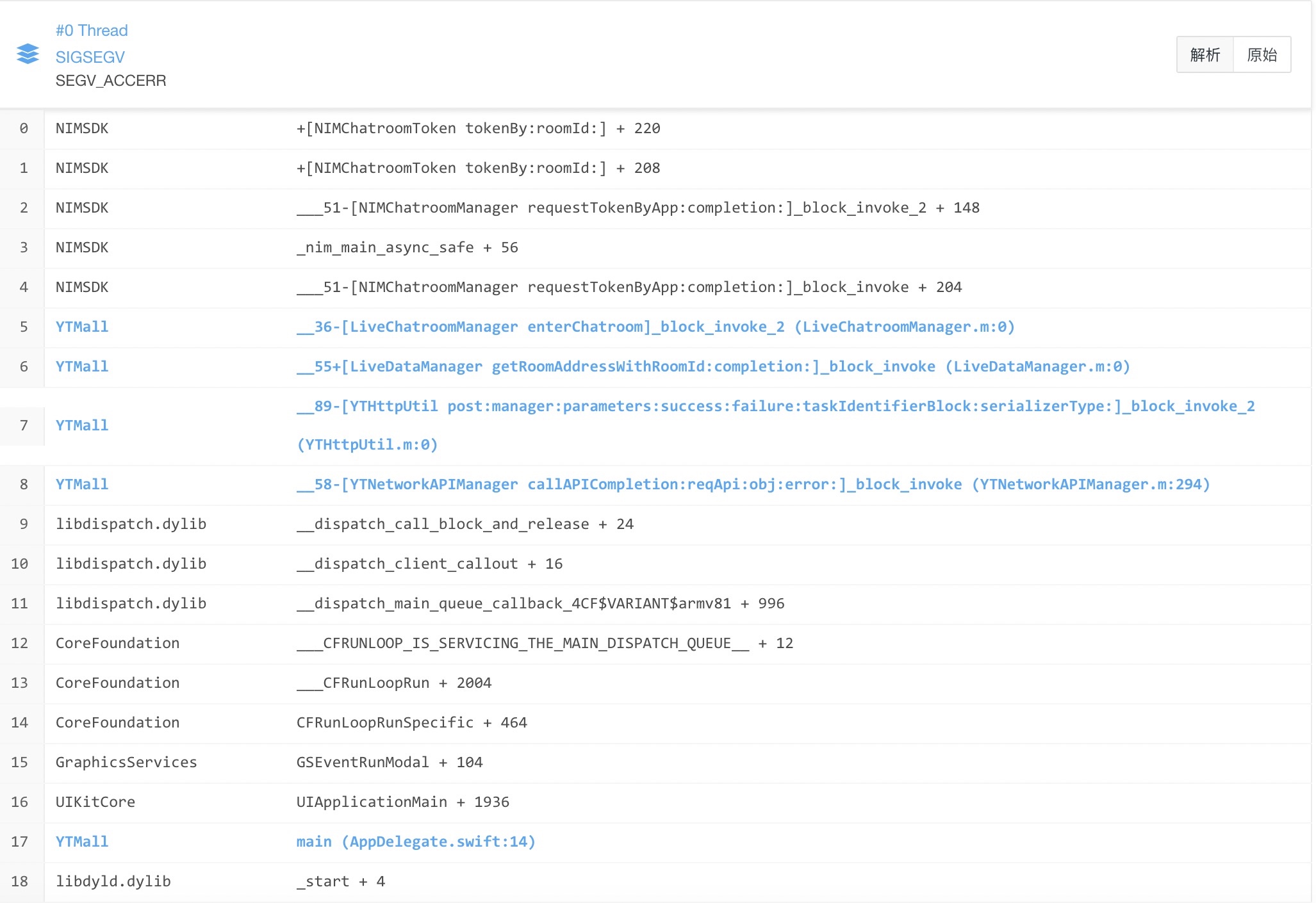Open the #0 Thread header link

tap(92, 31)
